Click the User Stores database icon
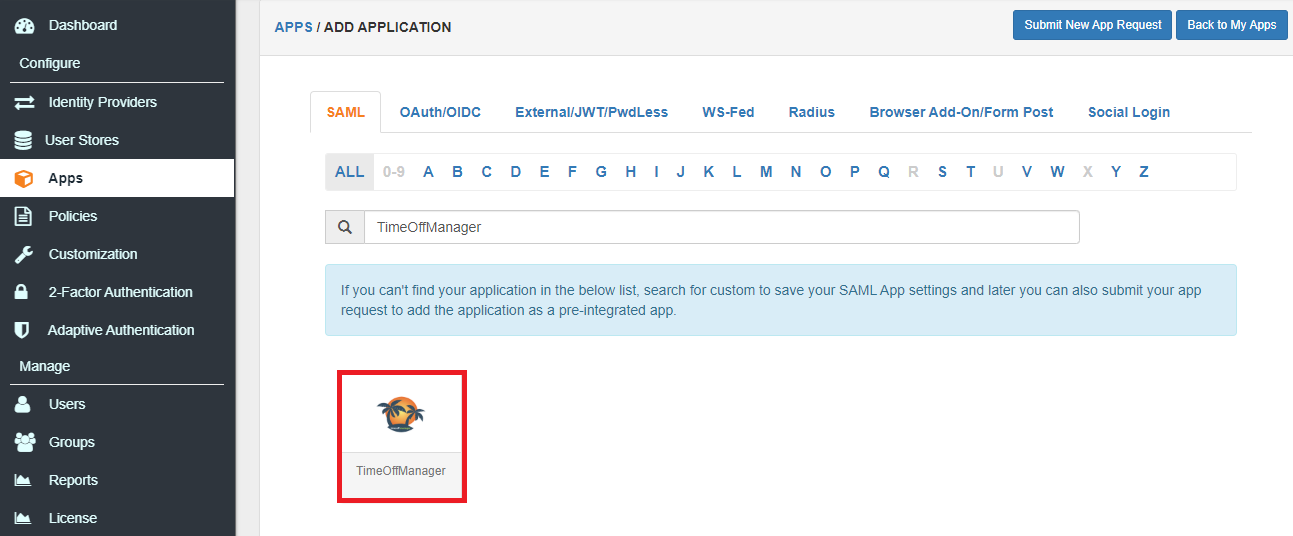 23,140
